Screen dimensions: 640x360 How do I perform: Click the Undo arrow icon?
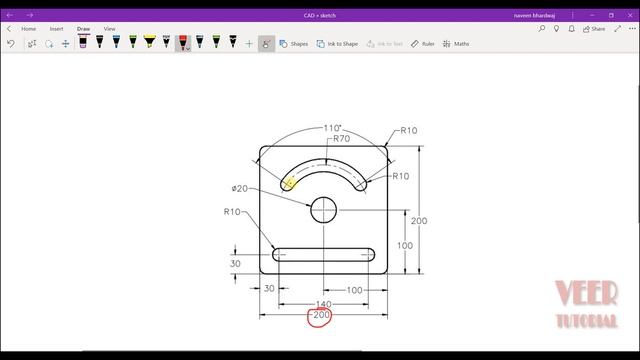pos(11,43)
